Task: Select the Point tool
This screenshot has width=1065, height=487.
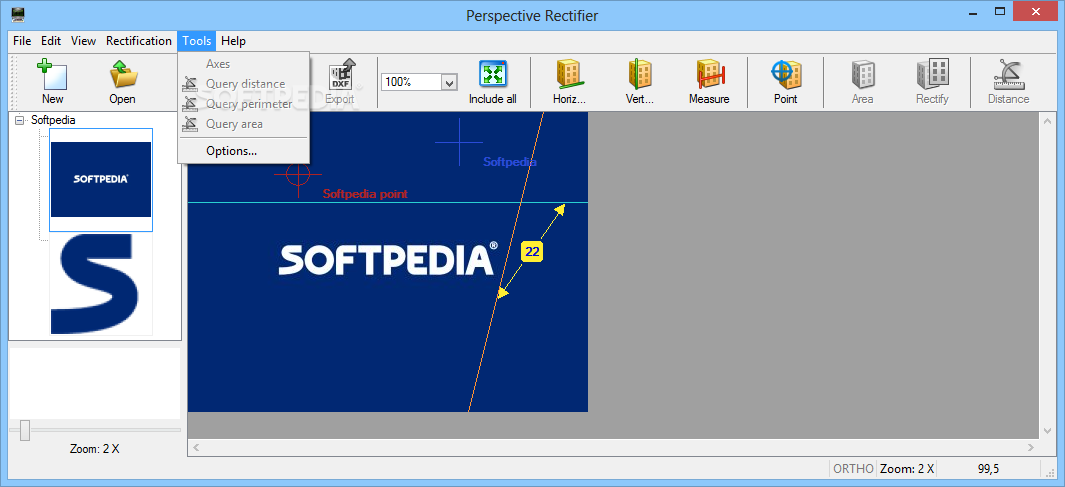Action: click(x=786, y=73)
